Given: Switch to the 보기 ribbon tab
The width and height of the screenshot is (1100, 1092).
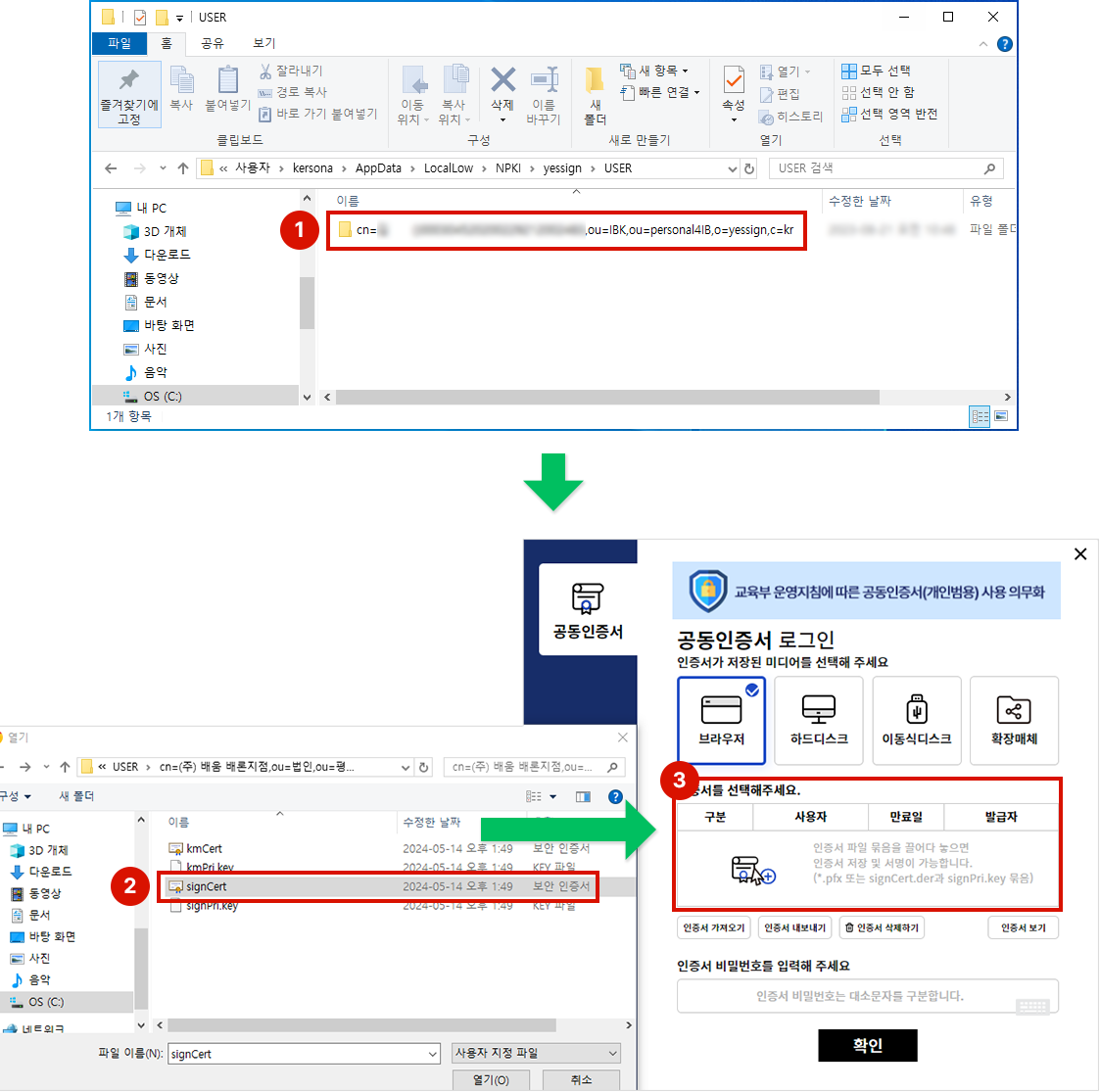Looking at the screenshot, I should tap(263, 43).
